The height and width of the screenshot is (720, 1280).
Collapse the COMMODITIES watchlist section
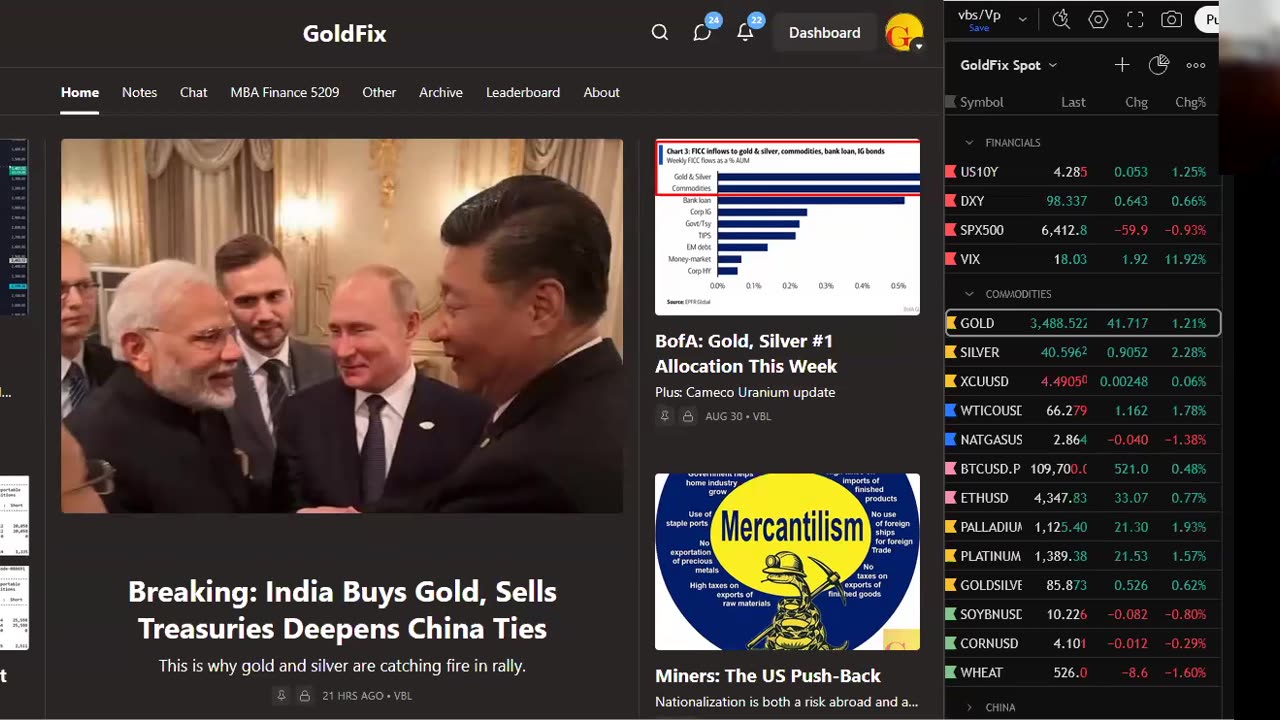tap(969, 294)
